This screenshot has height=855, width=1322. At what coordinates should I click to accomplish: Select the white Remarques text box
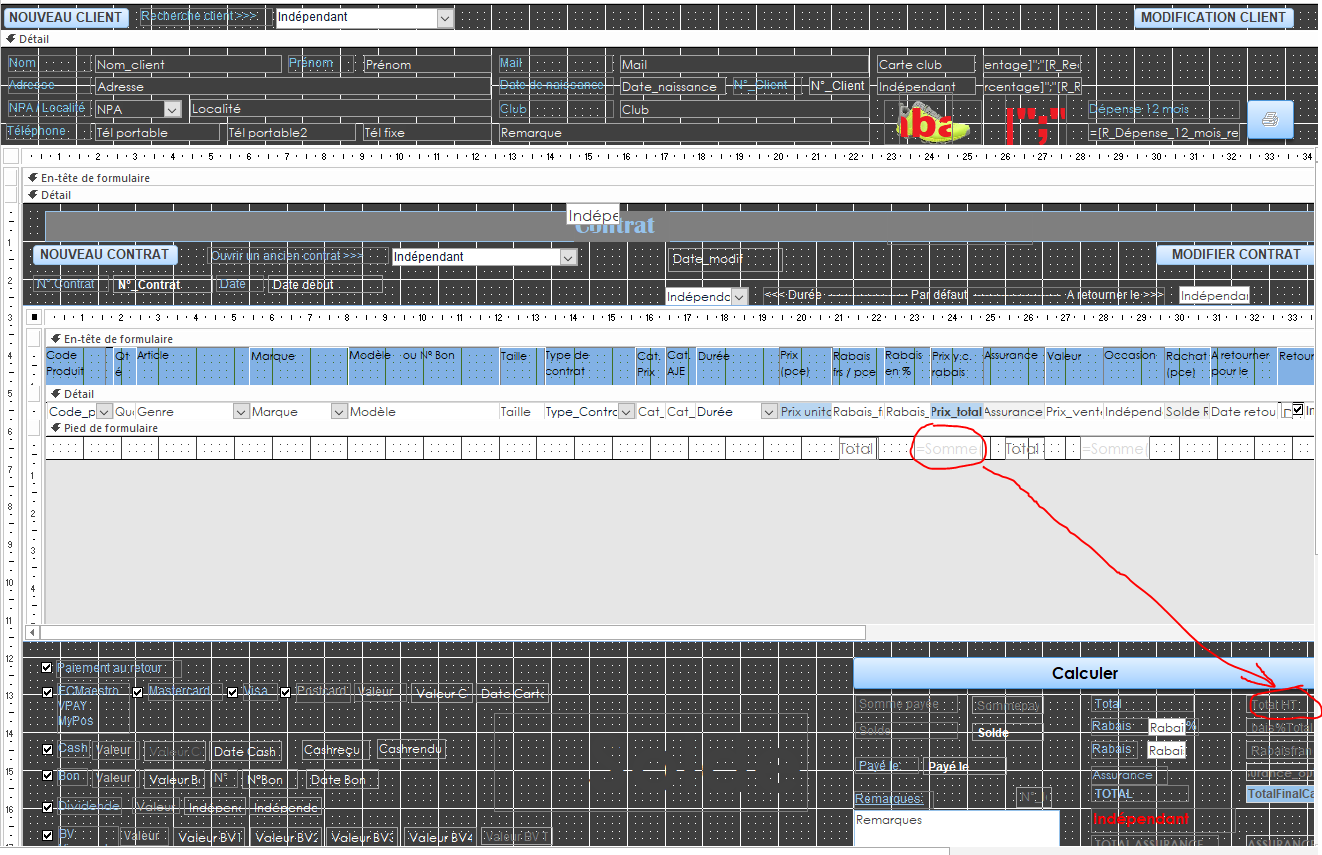[957, 829]
